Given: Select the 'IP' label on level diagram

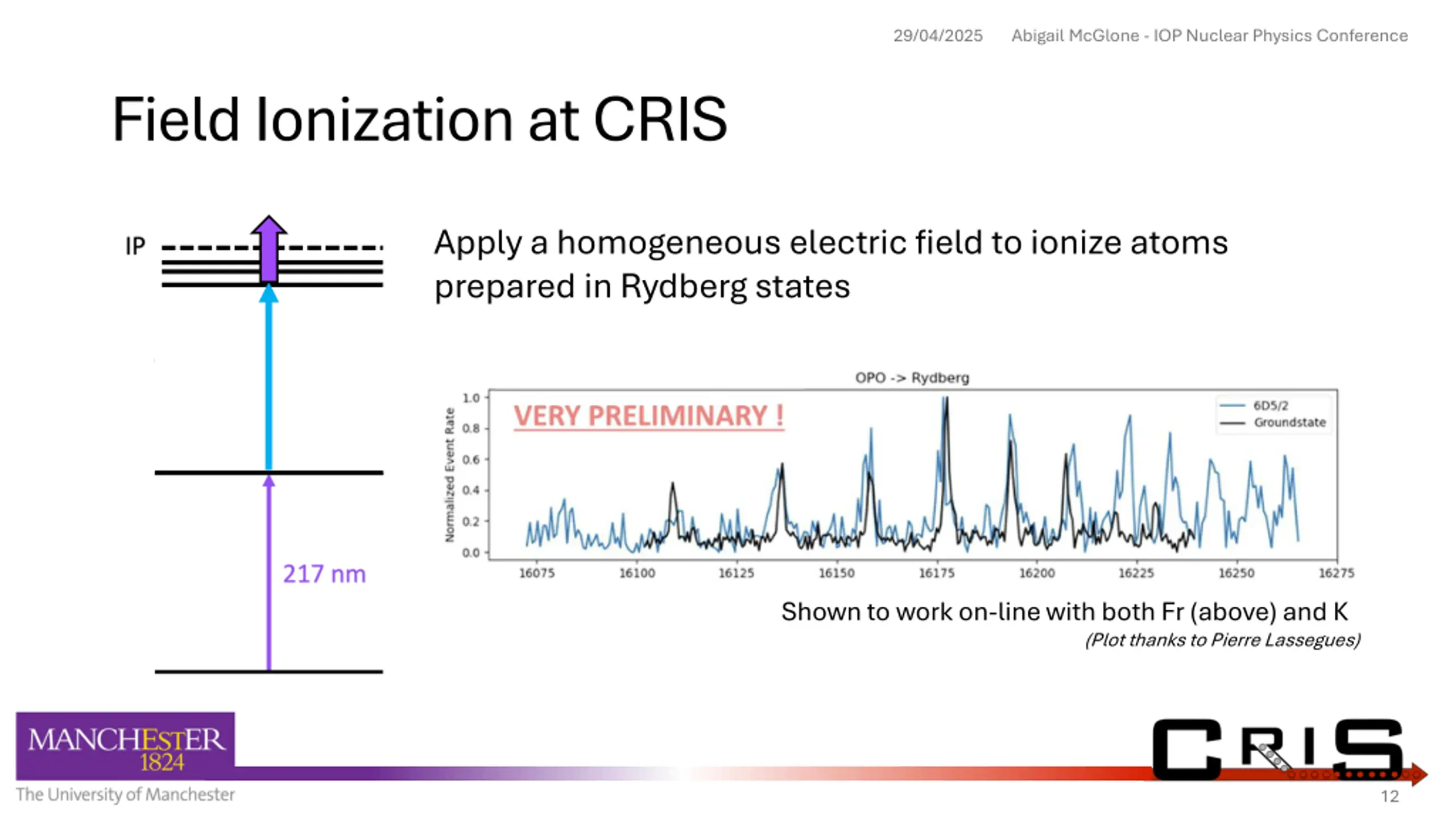Looking at the screenshot, I should coord(135,246).
